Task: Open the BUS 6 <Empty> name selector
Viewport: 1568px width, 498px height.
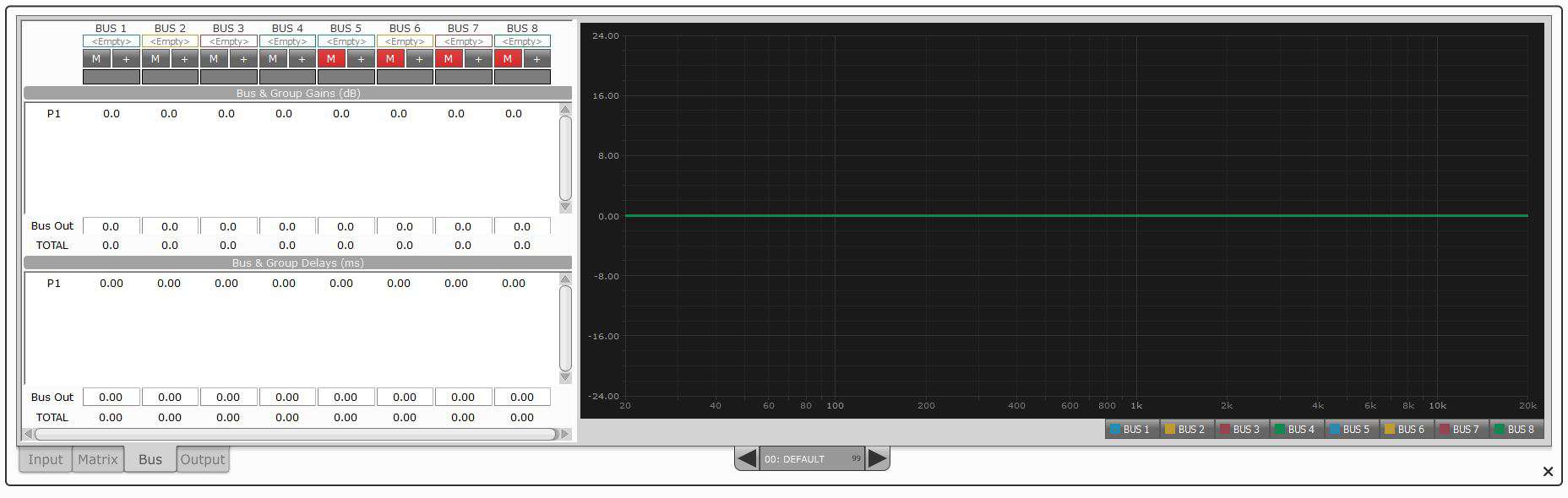Action: click(405, 41)
